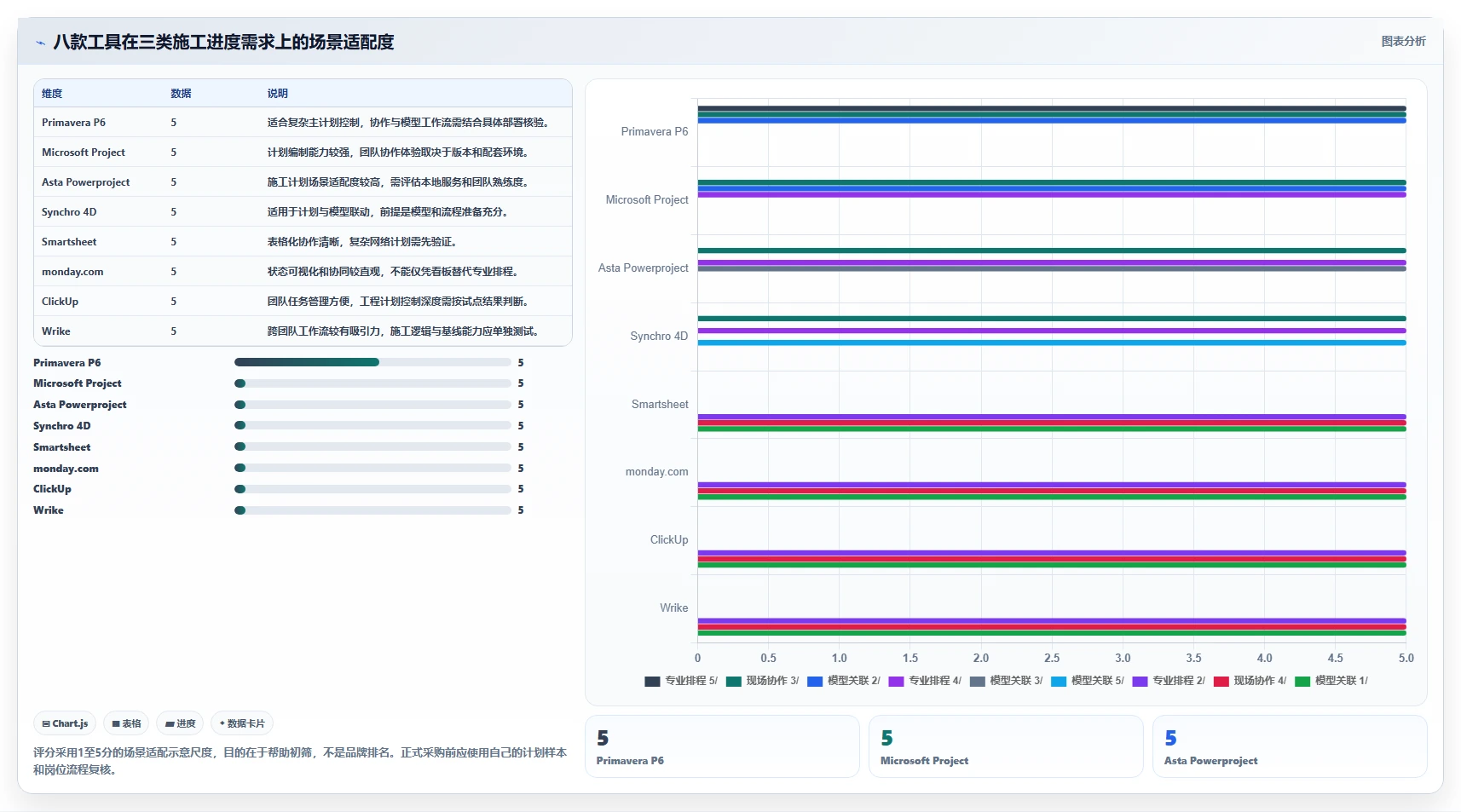Click the square icon on the 表格 chip
This screenshot has height=812, width=1461.
116,723
